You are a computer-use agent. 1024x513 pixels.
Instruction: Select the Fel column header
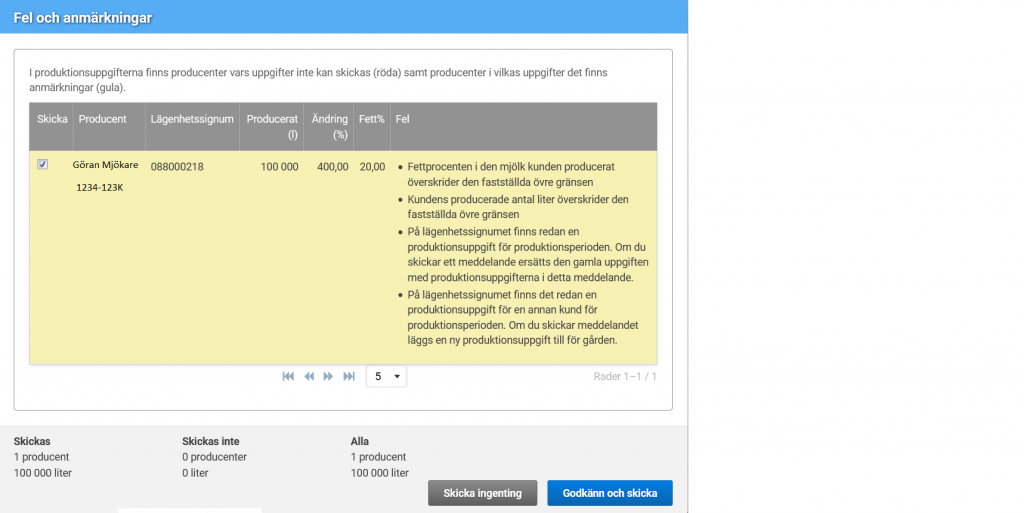tap(524, 127)
